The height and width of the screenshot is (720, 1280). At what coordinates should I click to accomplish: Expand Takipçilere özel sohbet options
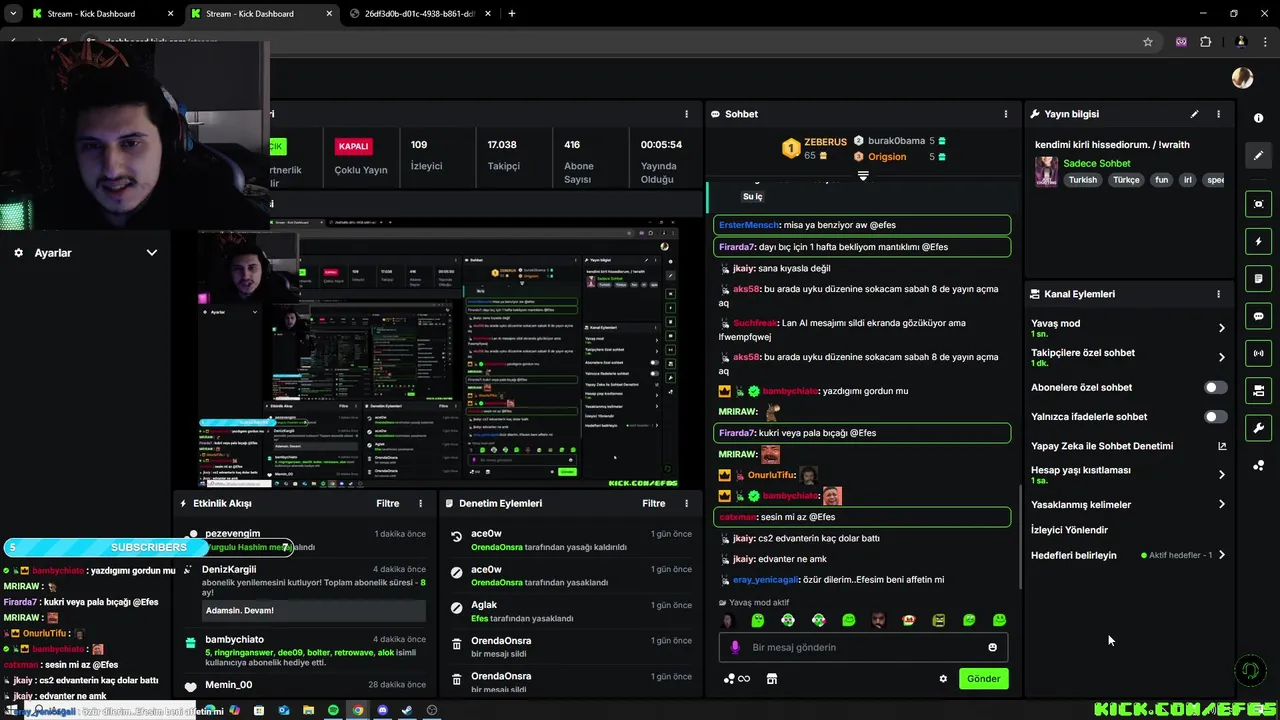[x=1221, y=357]
